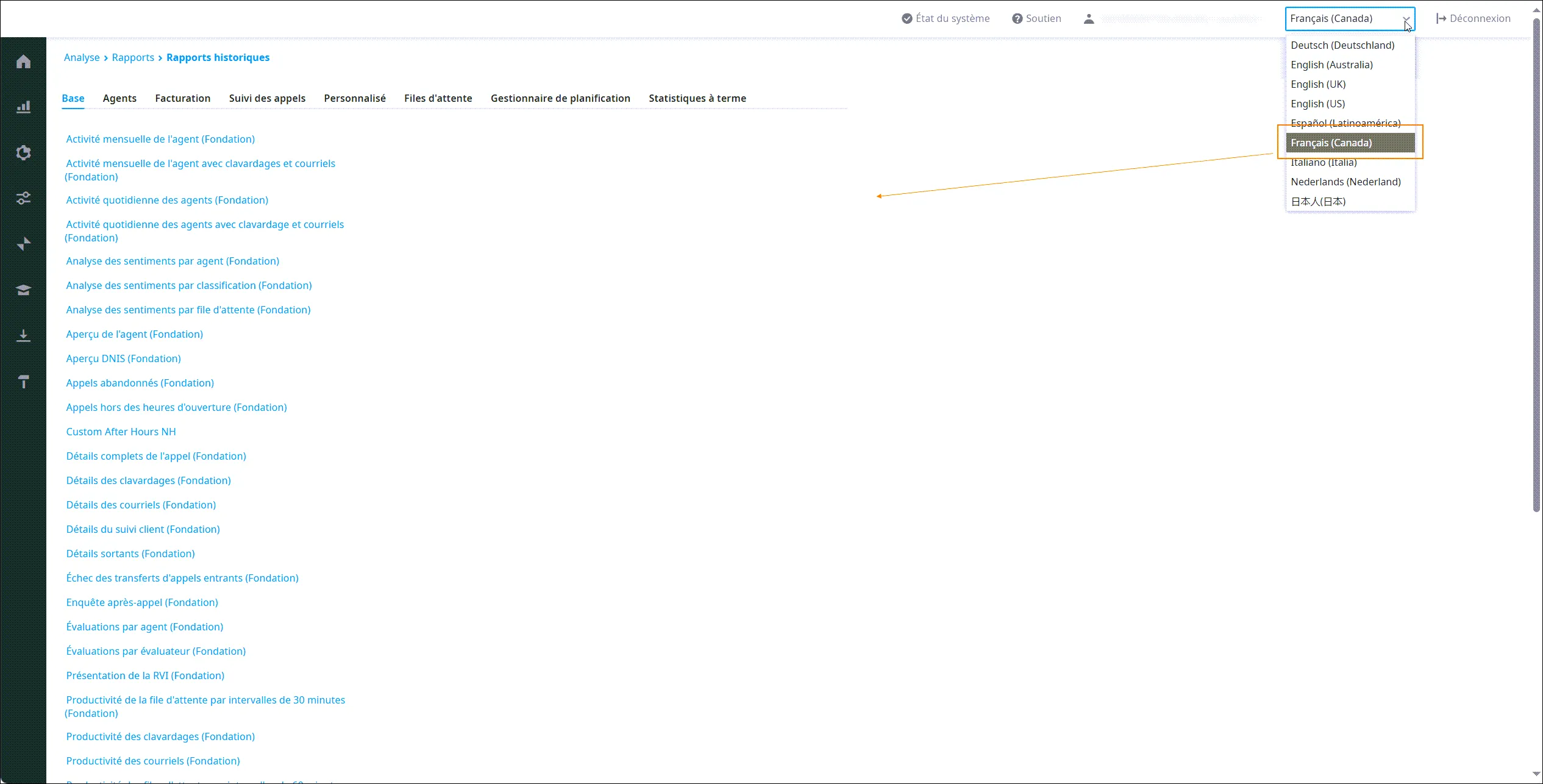The width and height of the screenshot is (1543, 784).
Task: Select the paint roller sidebar icon
Action: click(x=23, y=382)
